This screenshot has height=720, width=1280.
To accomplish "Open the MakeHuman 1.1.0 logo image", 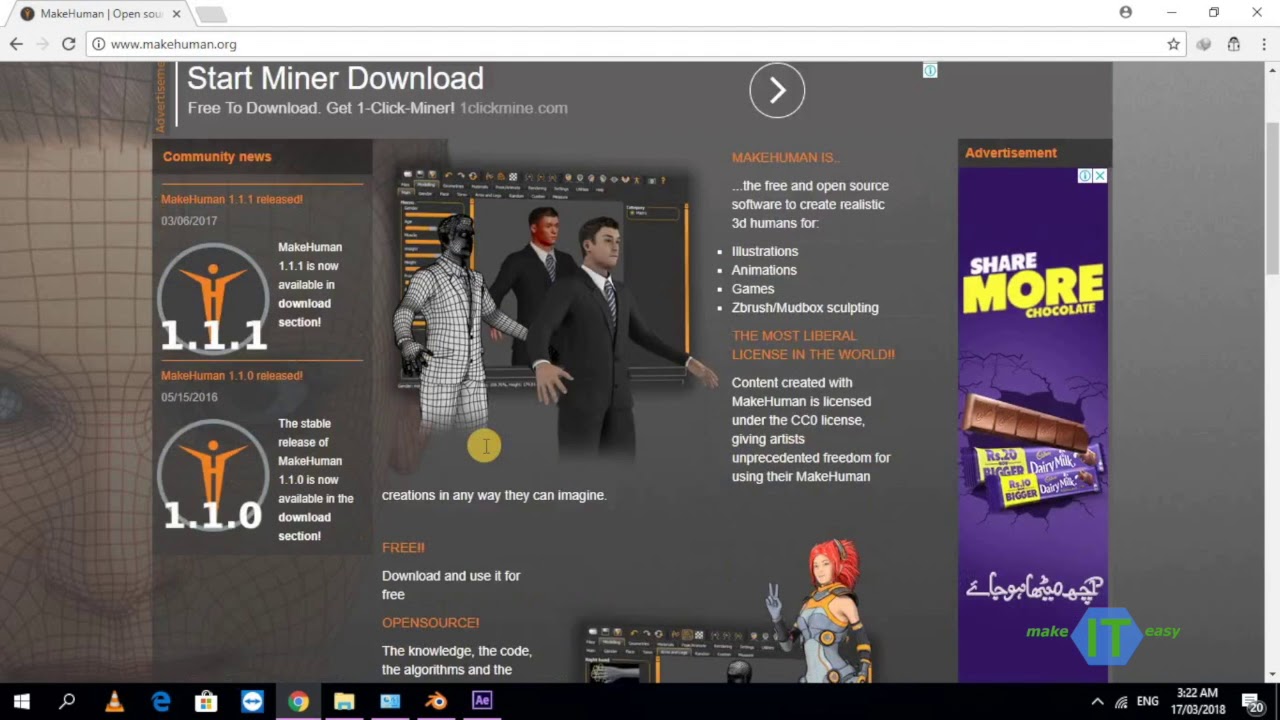I will [213, 475].
